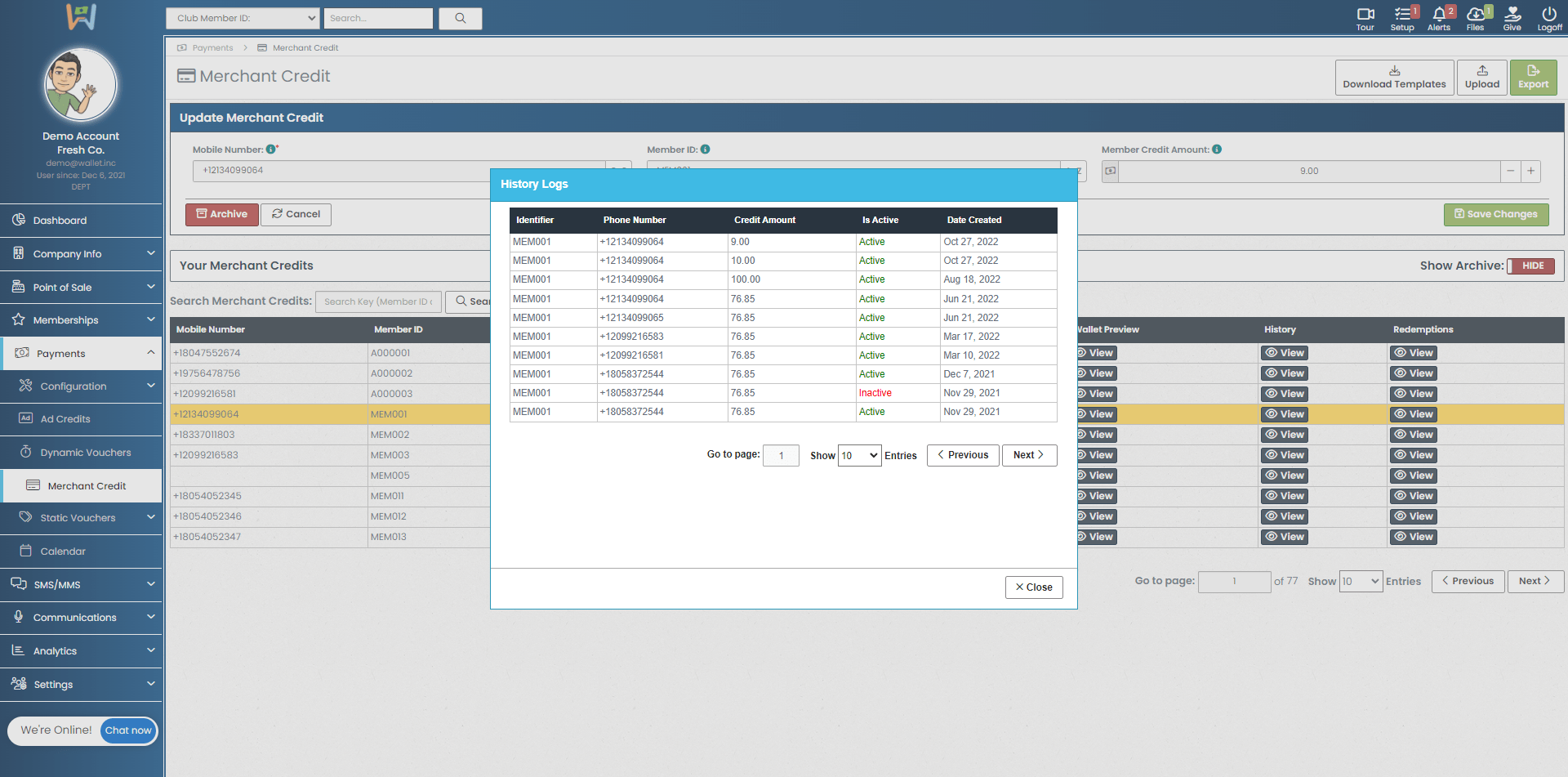Select Dynamic Vouchers in the sidebar

85,453
